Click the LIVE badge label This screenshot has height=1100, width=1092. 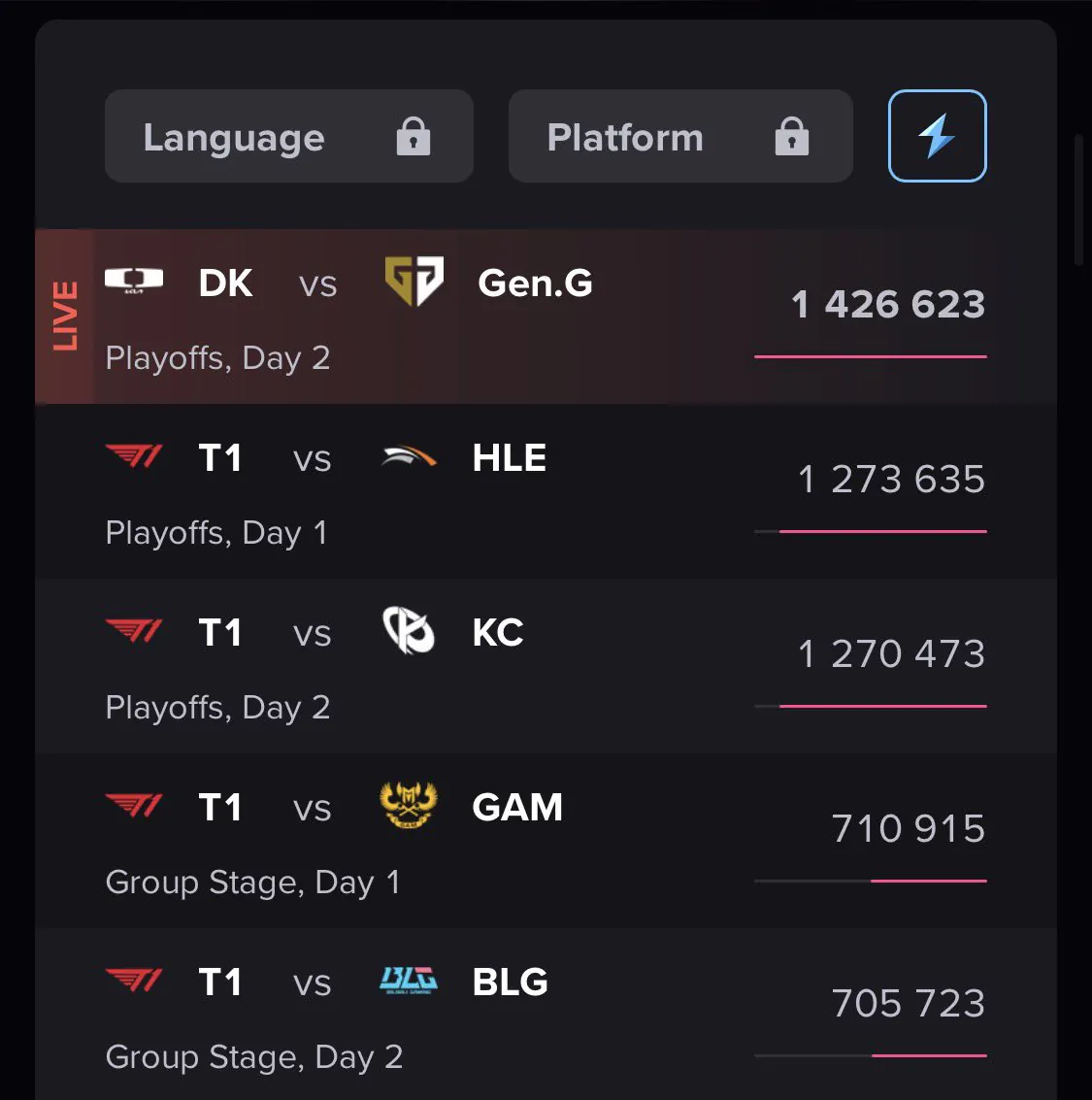click(65, 316)
